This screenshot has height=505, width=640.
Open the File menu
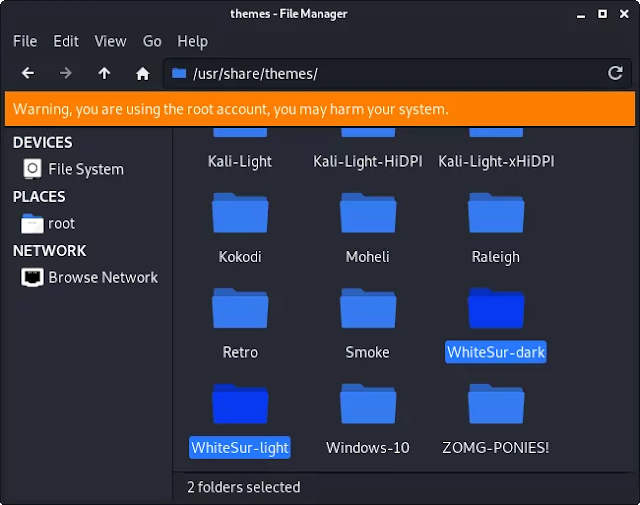coord(25,41)
